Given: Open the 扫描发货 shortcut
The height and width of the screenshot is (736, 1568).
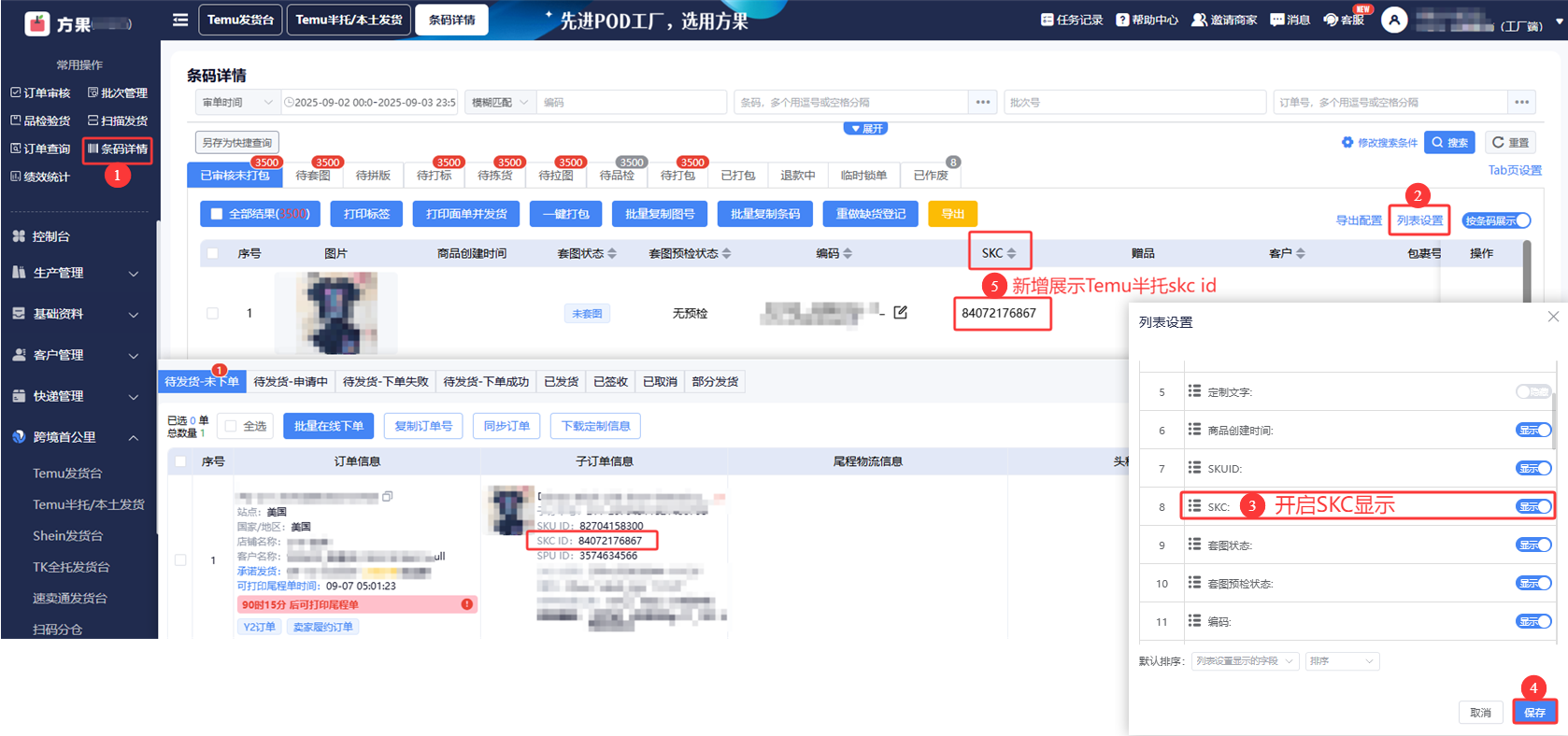Looking at the screenshot, I should pyautogui.click(x=118, y=120).
